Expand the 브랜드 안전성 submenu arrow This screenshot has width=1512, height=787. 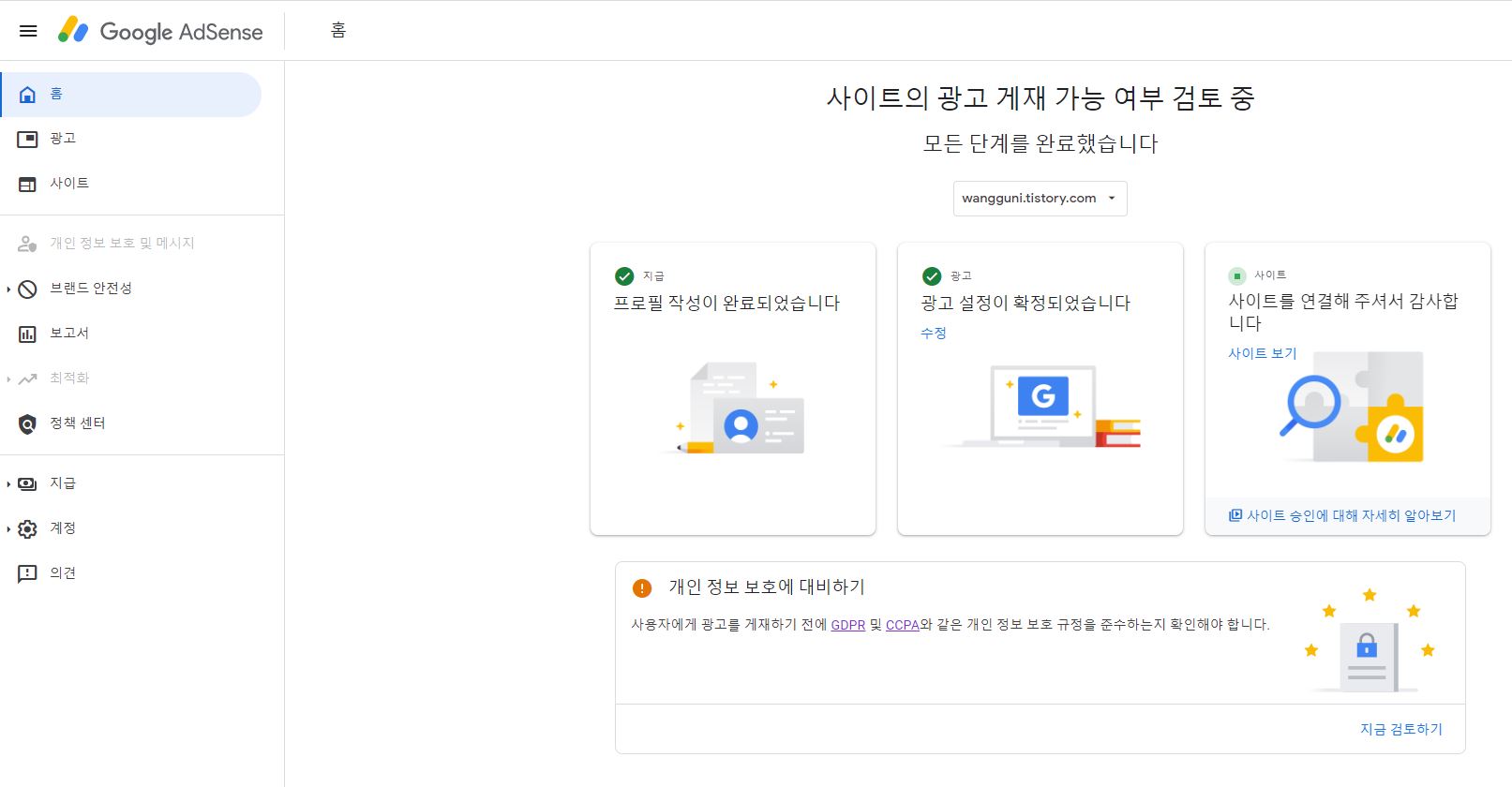[8, 290]
